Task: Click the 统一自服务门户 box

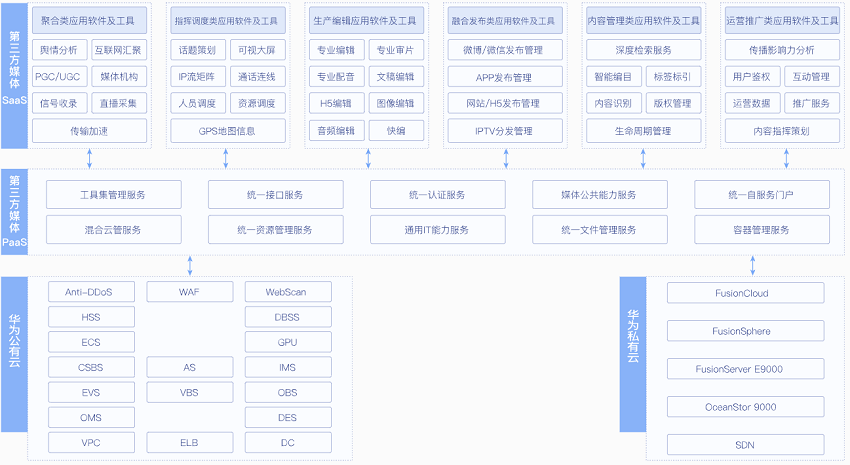Action: tap(762, 195)
